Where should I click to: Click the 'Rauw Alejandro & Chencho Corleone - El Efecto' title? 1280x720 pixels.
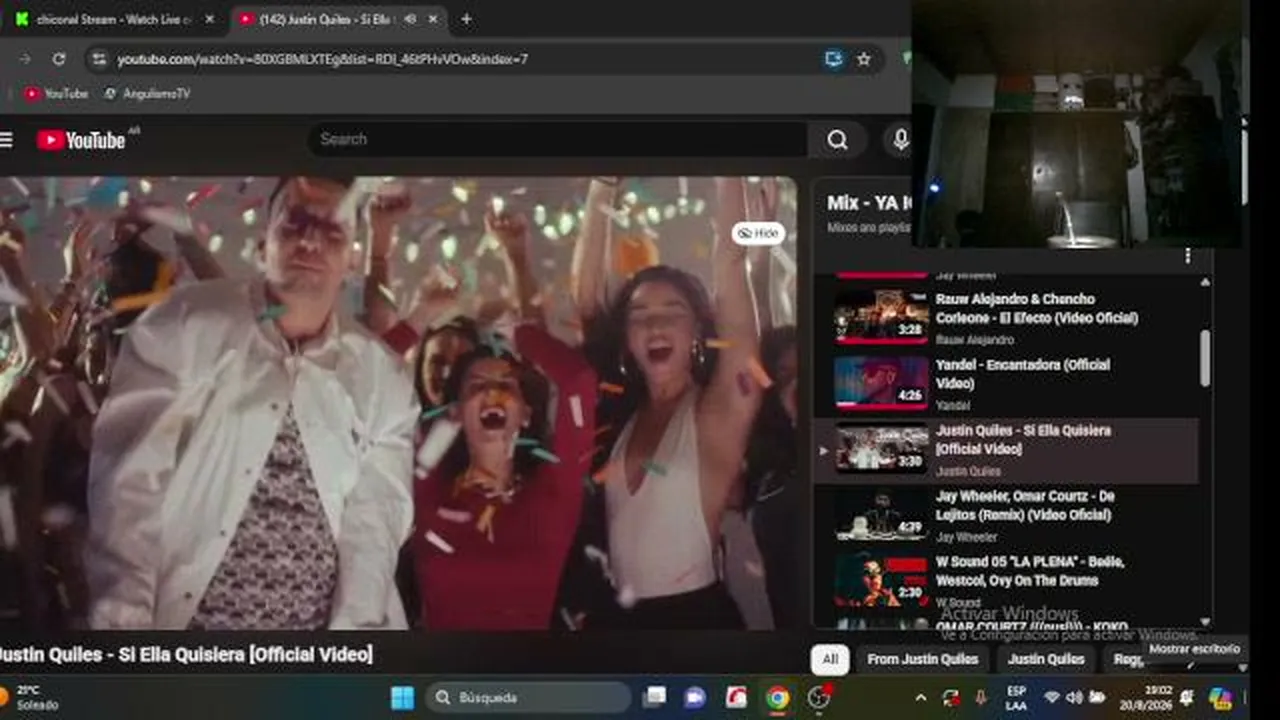[1037, 309]
